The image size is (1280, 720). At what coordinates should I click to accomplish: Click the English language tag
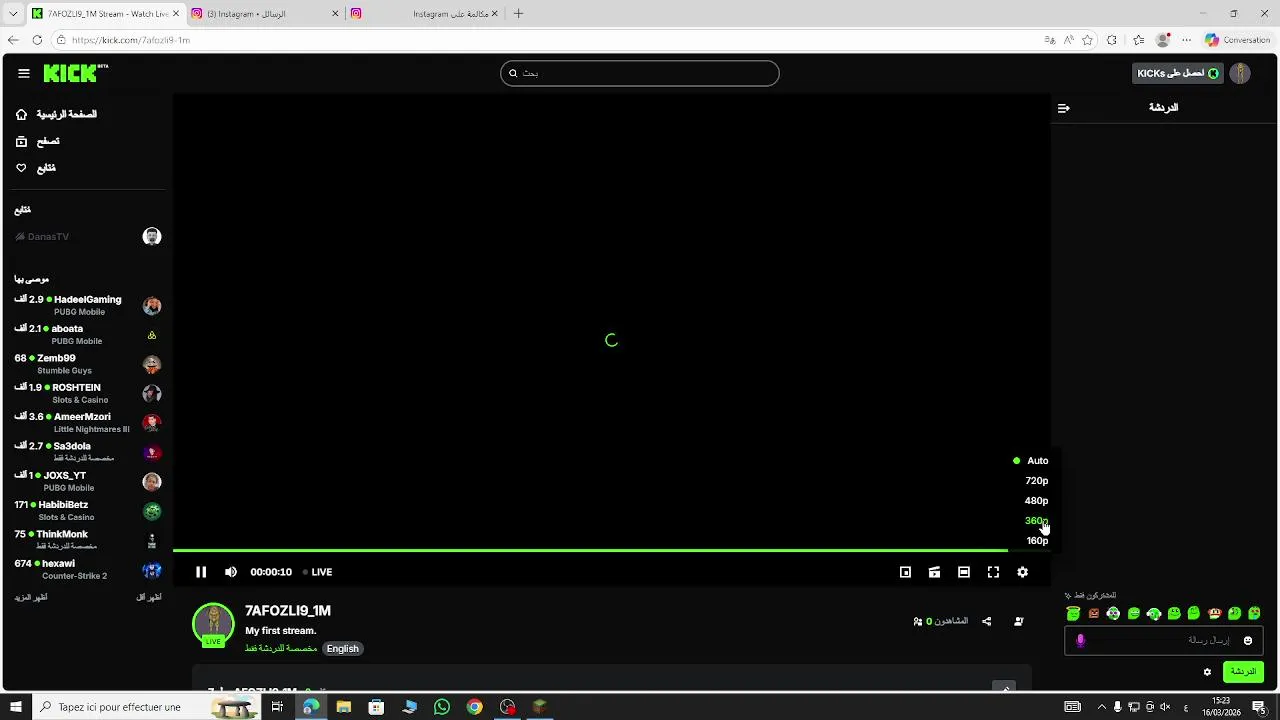(342, 649)
